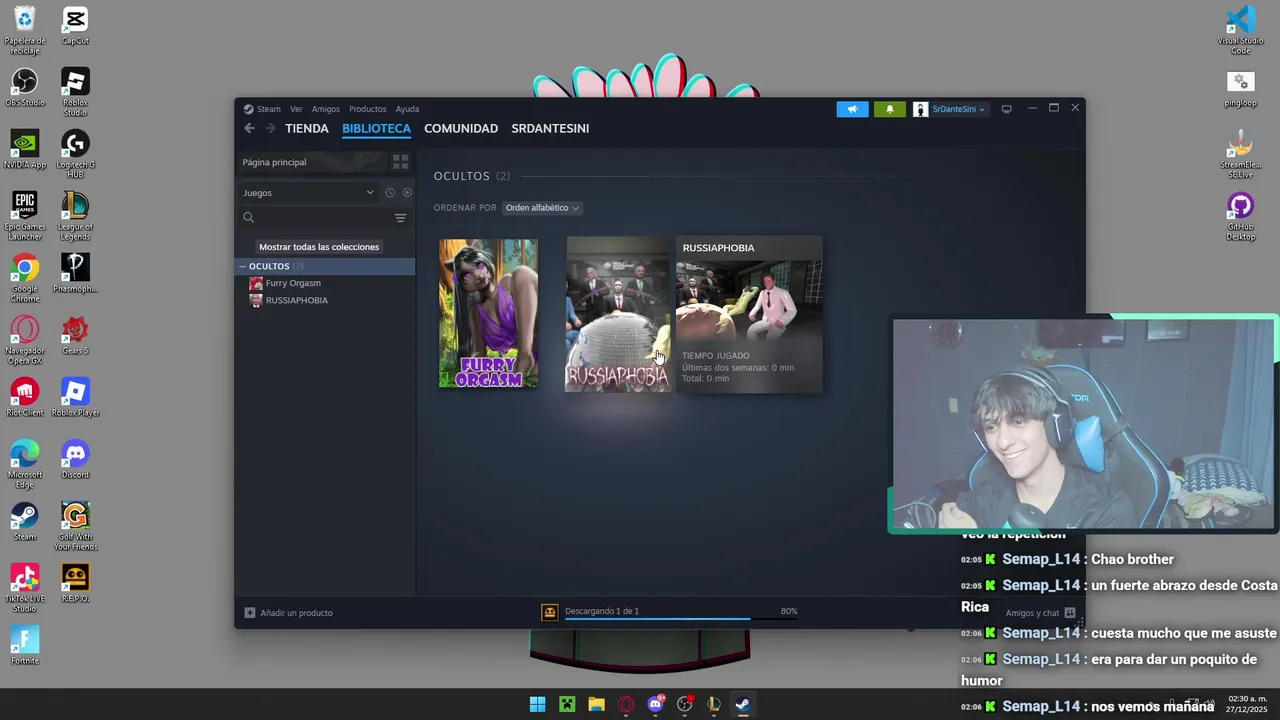The image size is (1280, 720).
Task: Open Discord from the taskbar
Action: (x=655, y=704)
